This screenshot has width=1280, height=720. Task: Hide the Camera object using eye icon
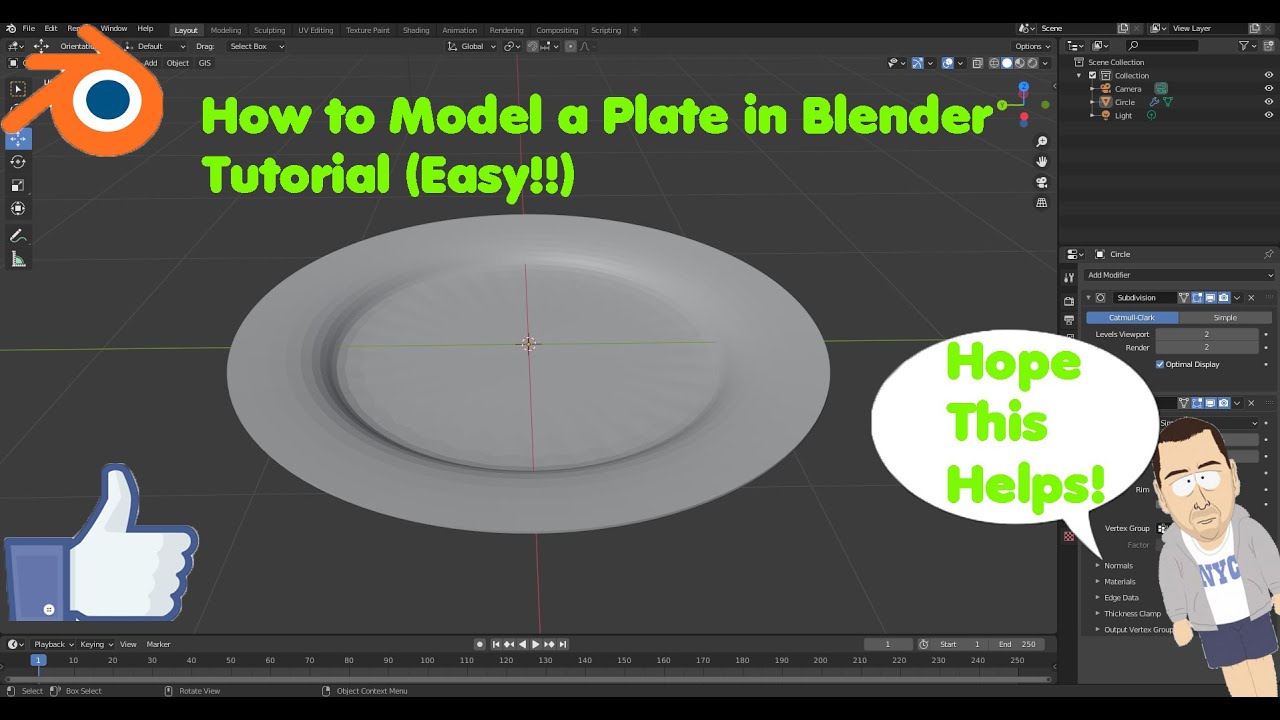(1269, 89)
